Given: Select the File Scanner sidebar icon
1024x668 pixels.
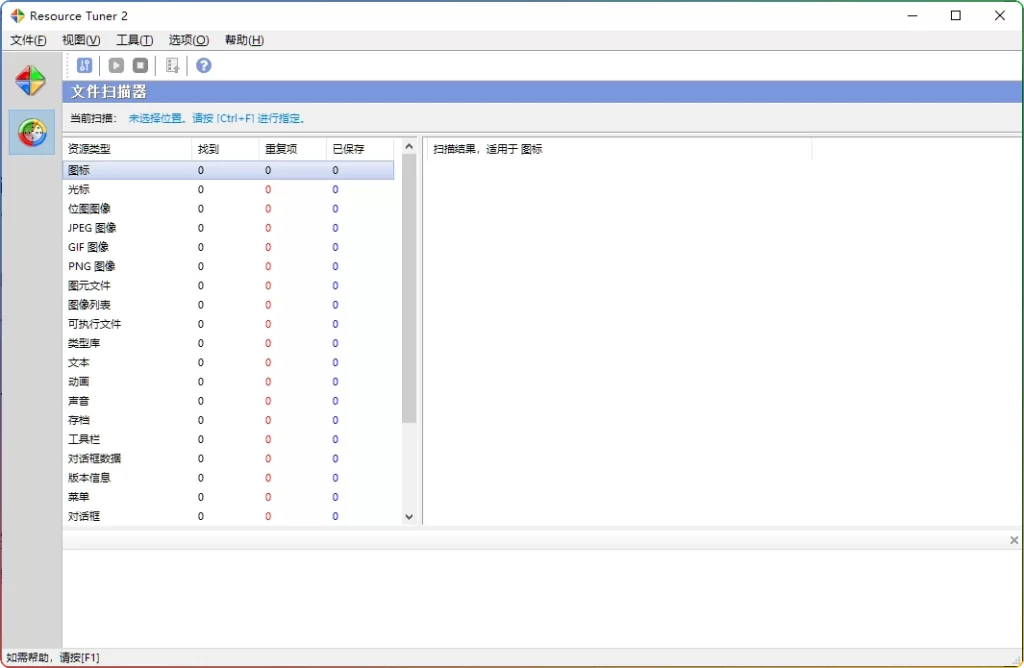Looking at the screenshot, I should pyautogui.click(x=31, y=132).
